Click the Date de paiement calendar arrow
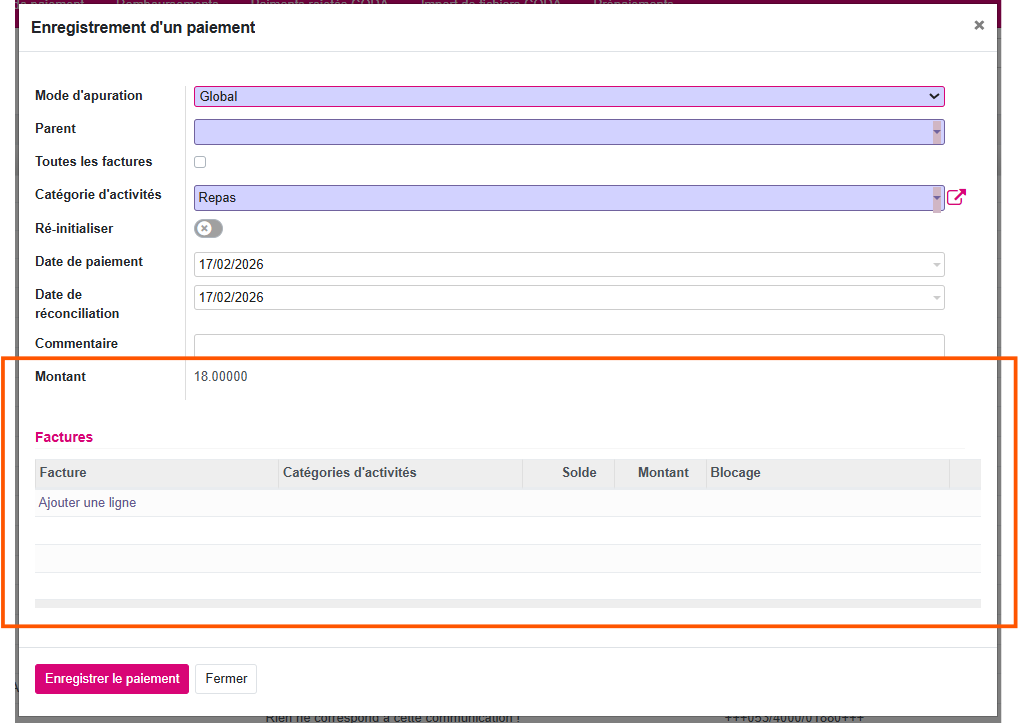 click(x=937, y=265)
